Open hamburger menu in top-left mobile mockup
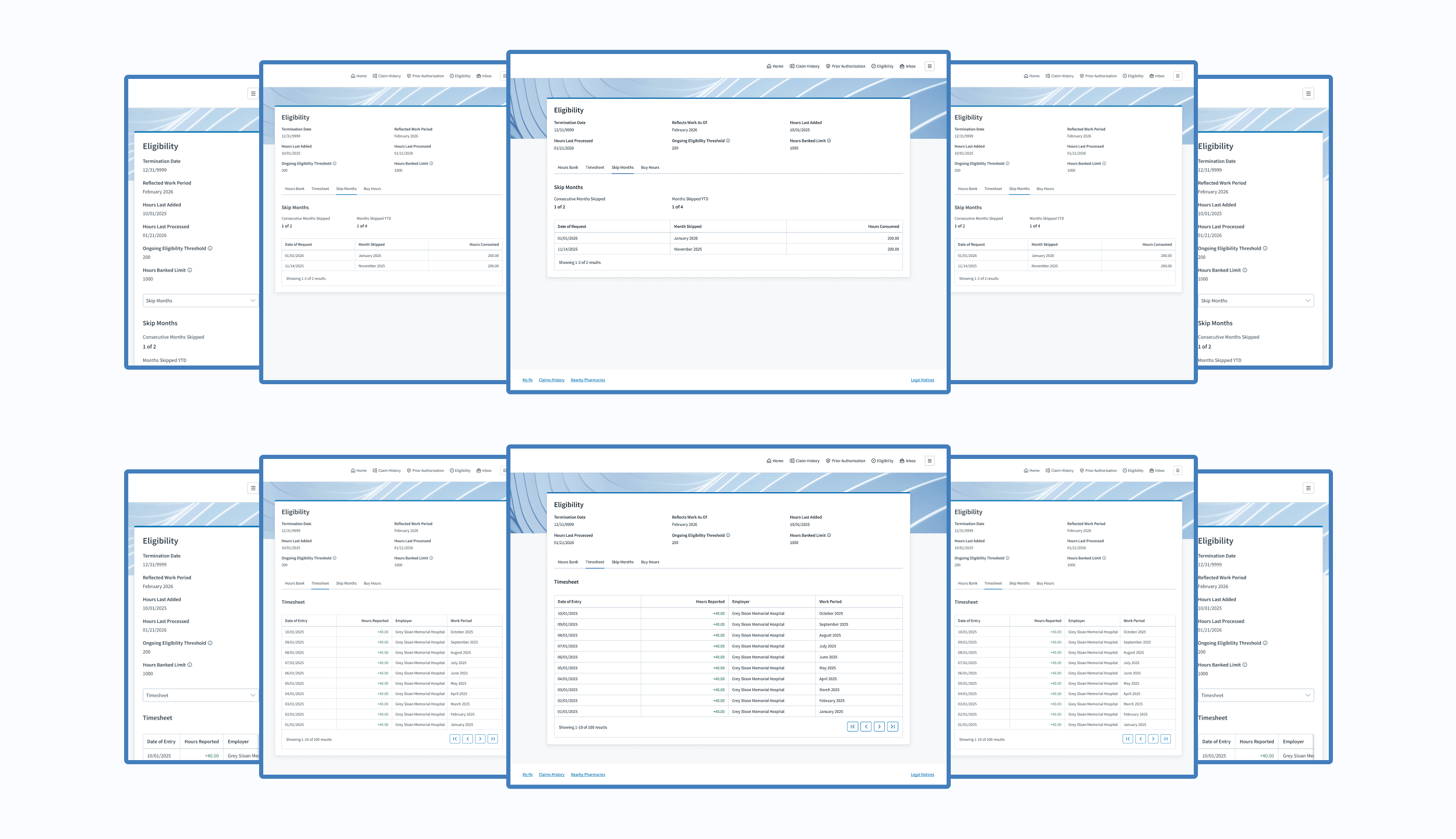The image size is (1456, 839). click(253, 93)
